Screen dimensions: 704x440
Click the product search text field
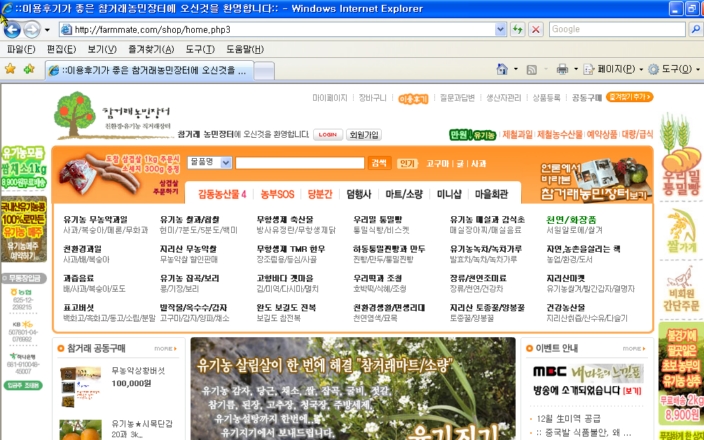pyautogui.click(x=300, y=163)
